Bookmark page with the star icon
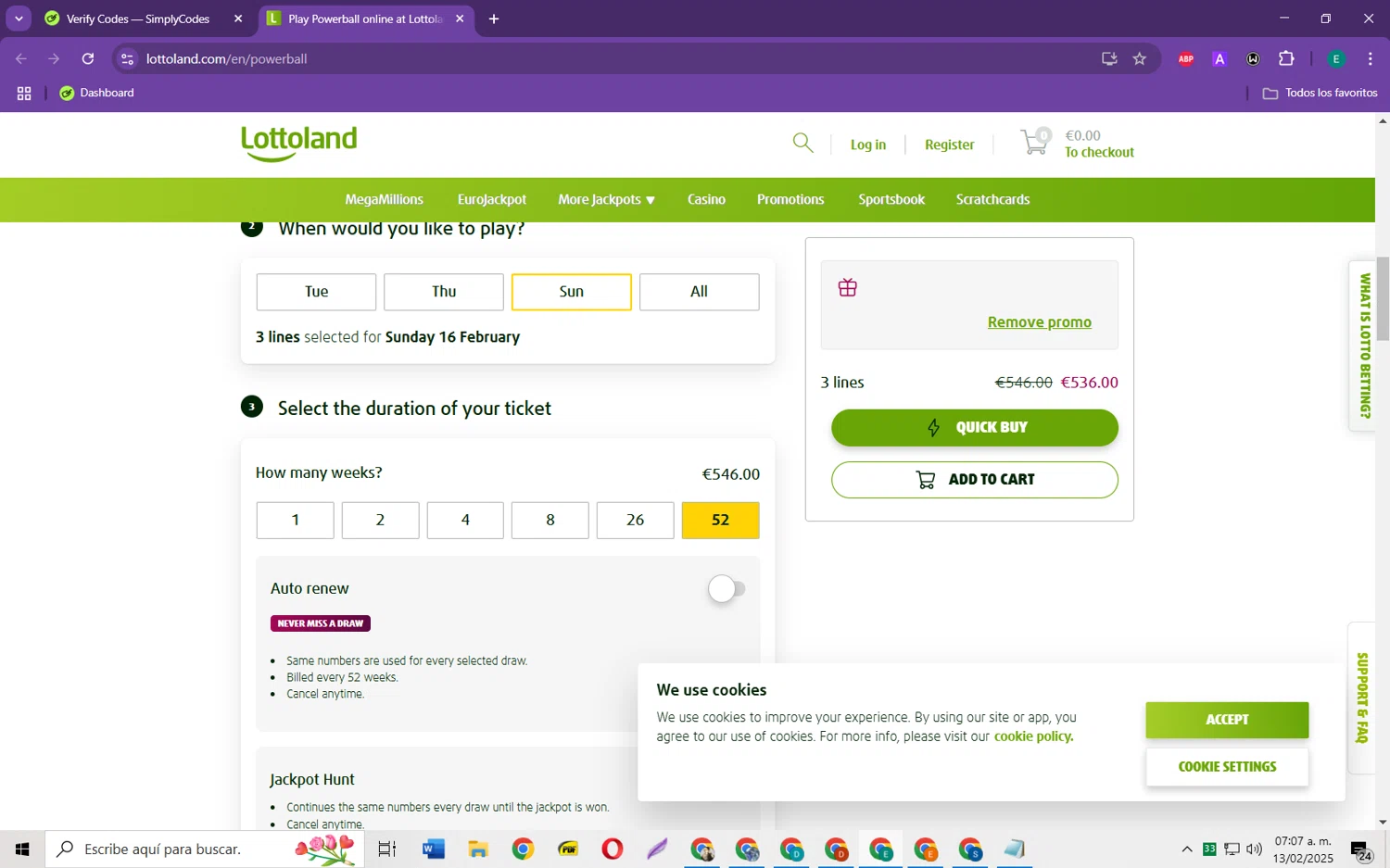Image resolution: width=1390 pixels, height=868 pixels. (x=1140, y=58)
